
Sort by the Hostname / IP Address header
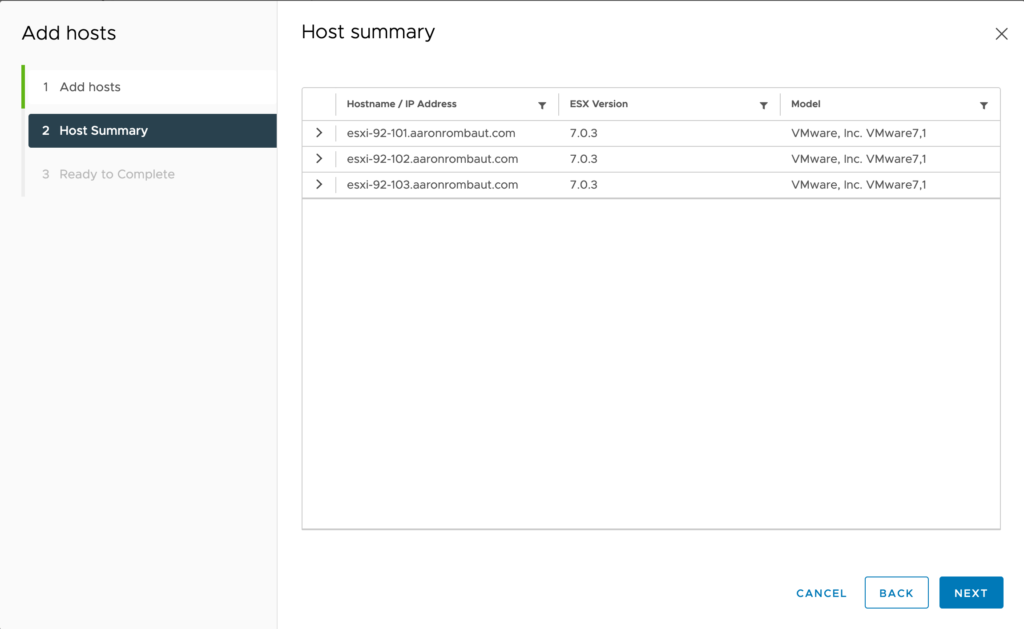point(401,104)
